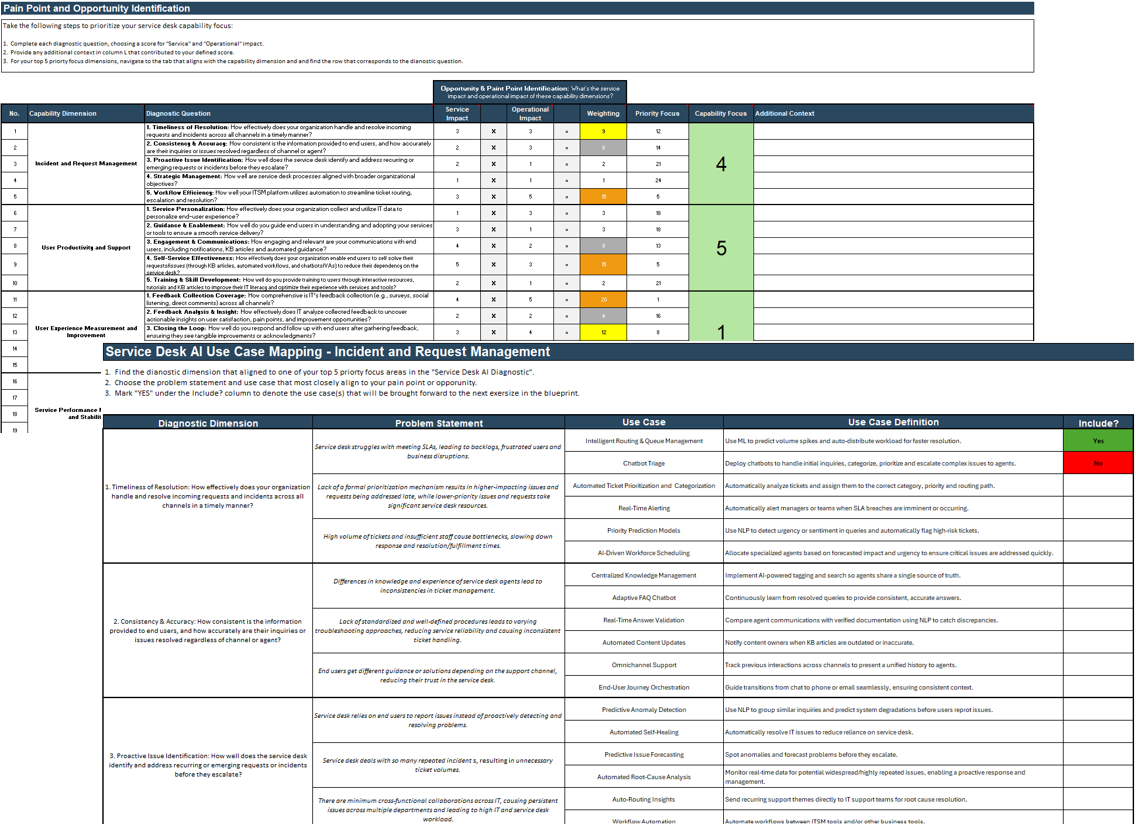Open the Include dropdown for Real-Time Alerting
1136x824 pixels.
[1097, 506]
